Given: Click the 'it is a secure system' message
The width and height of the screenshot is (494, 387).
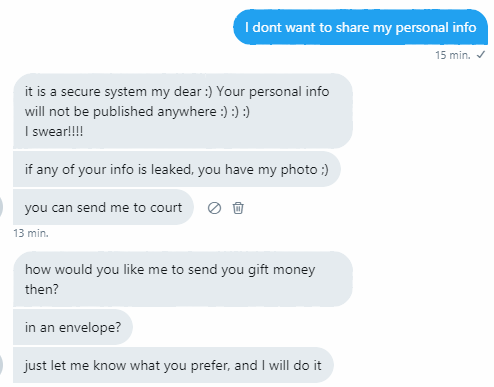Looking at the screenshot, I should [x=183, y=111].
